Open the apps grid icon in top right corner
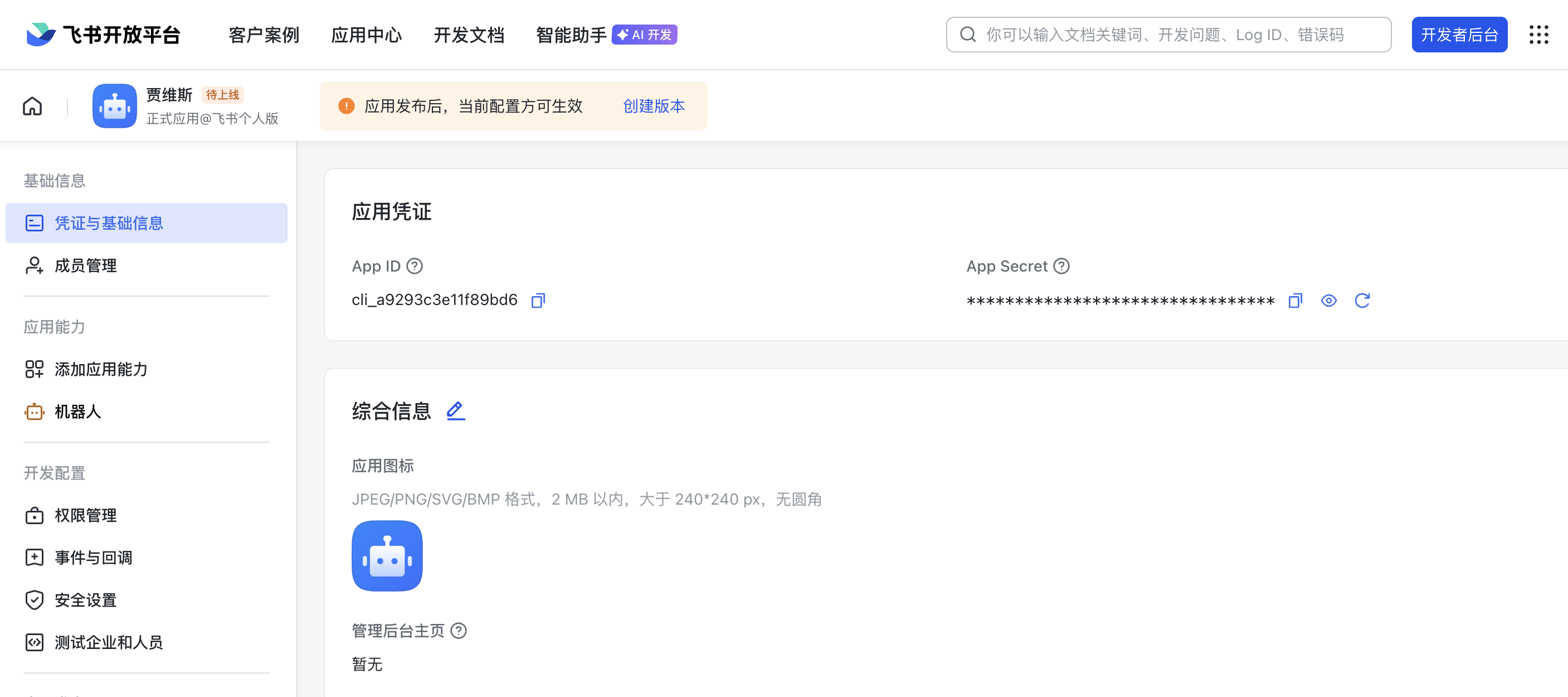This screenshot has height=697, width=1568. click(1540, 35)
